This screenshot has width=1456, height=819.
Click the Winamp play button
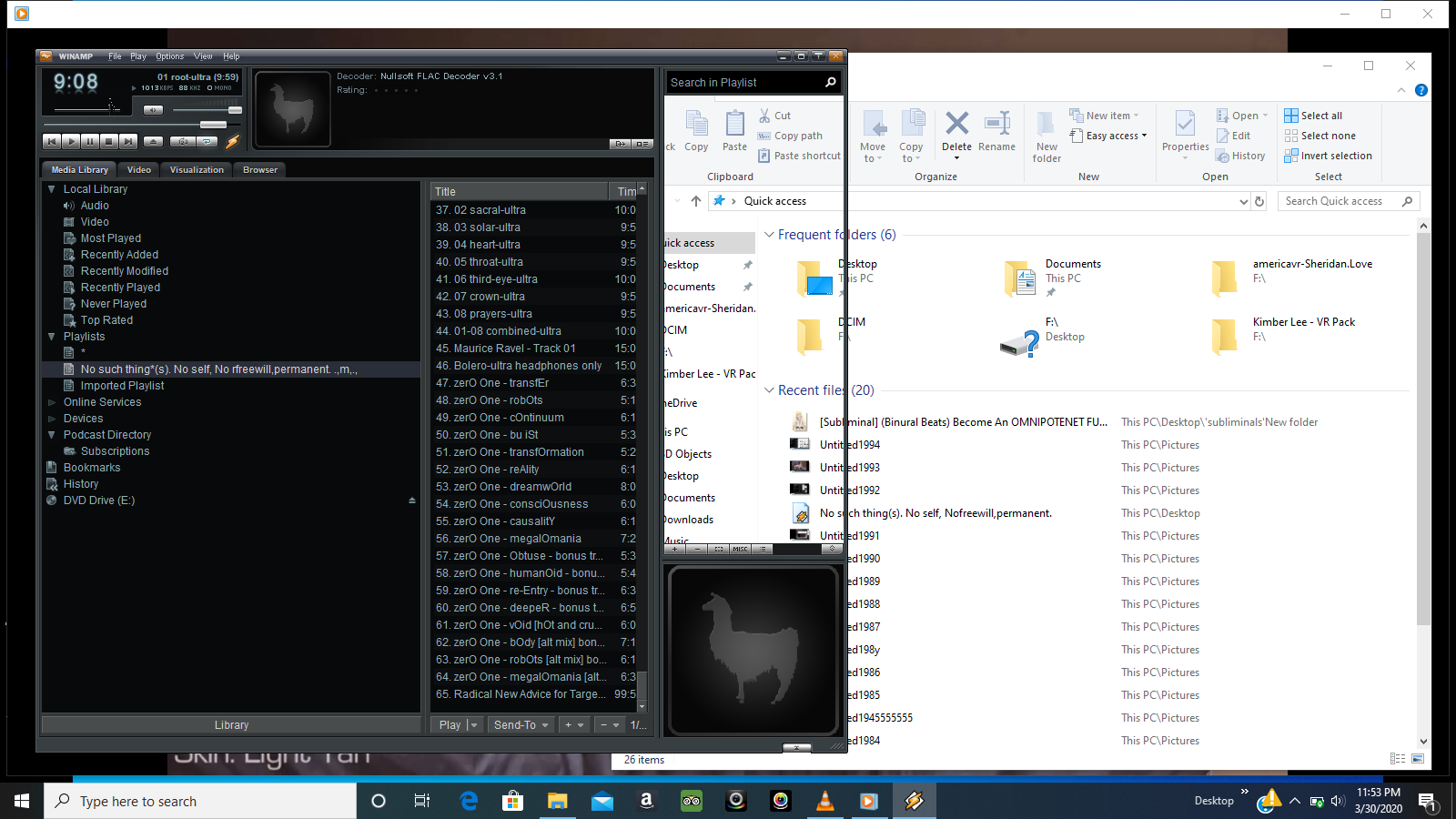71,141
